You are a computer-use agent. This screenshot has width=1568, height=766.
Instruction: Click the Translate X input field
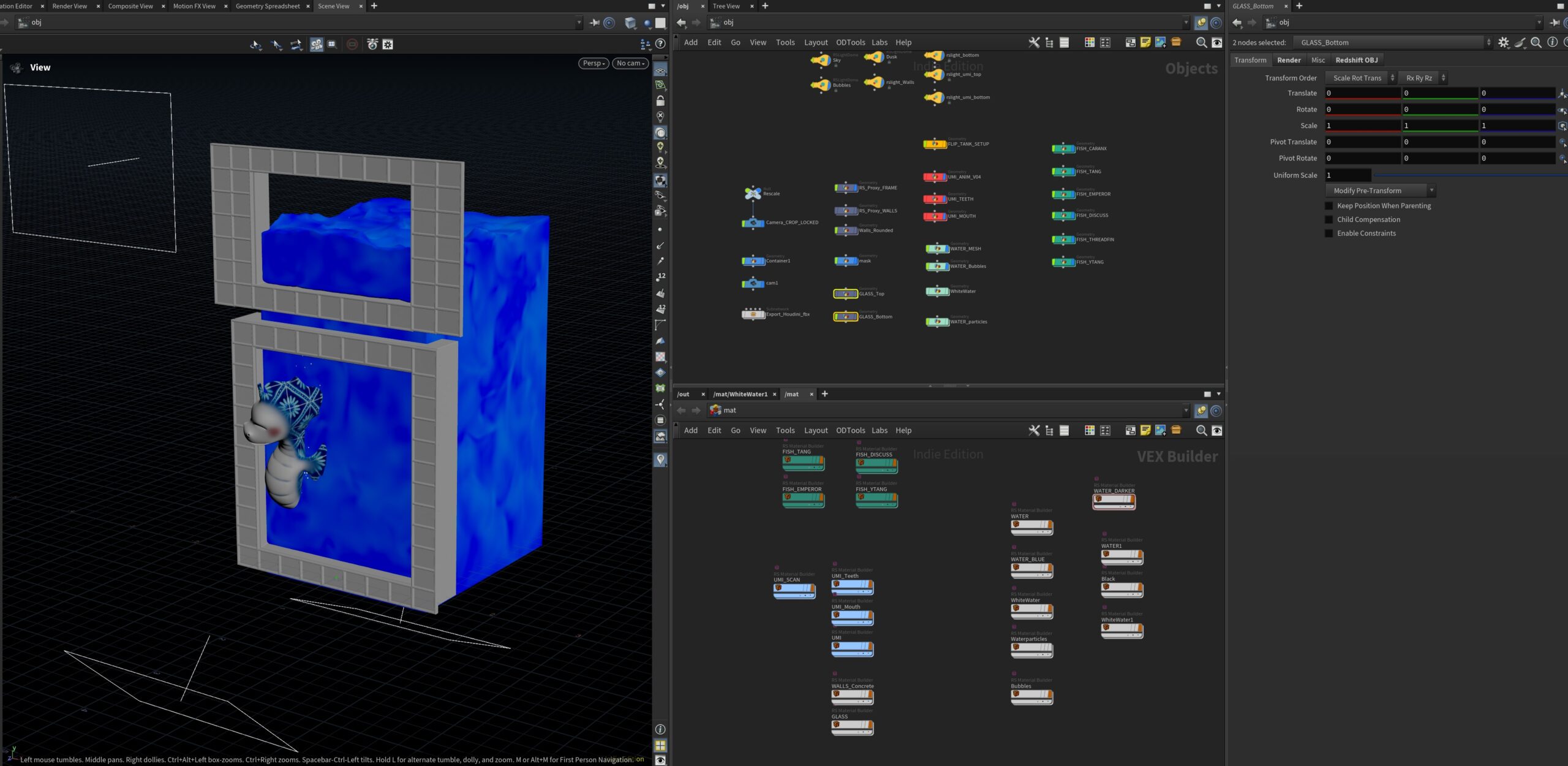(x=1362, y=93)
